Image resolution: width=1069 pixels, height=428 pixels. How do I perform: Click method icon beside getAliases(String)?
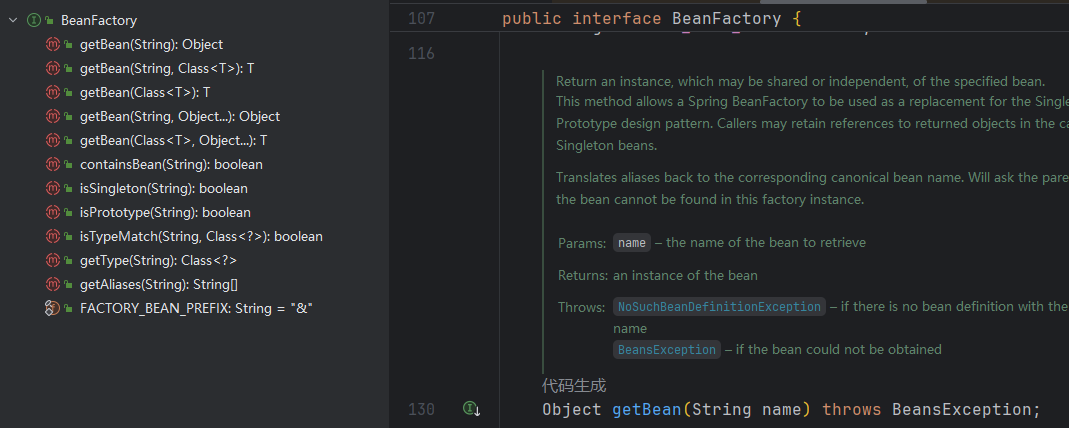tap(52, 284)
